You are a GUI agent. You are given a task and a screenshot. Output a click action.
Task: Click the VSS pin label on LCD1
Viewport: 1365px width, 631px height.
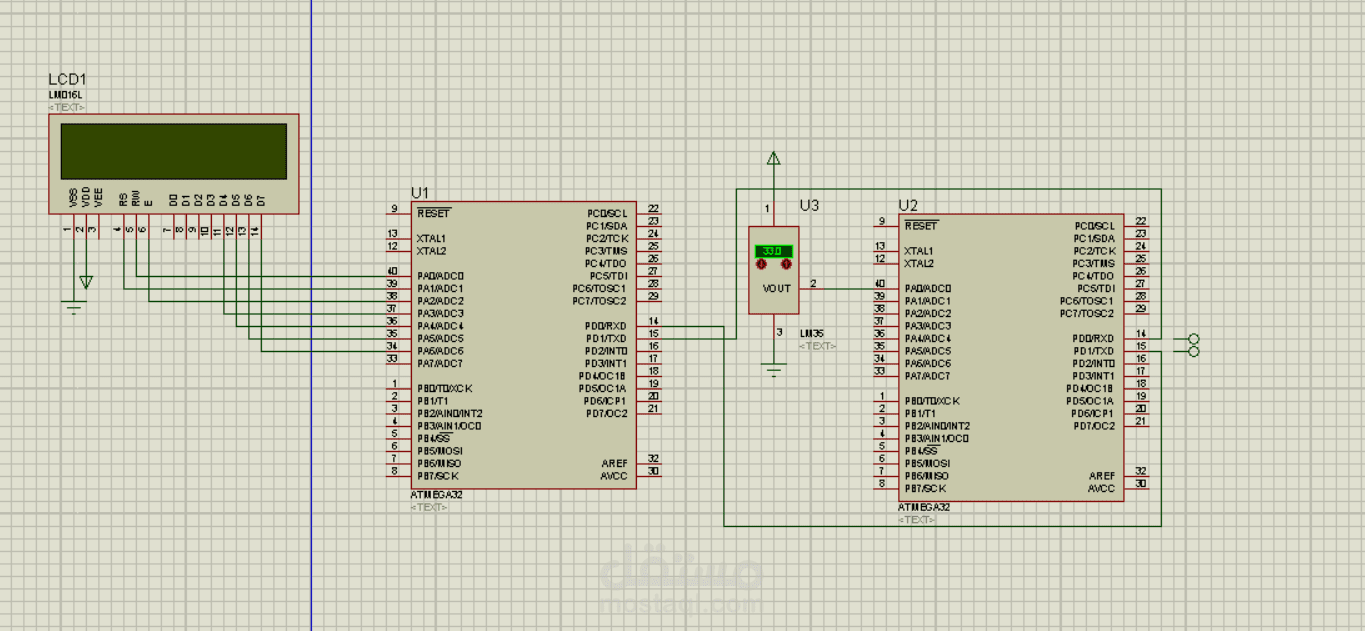click(x=73, y=197)
